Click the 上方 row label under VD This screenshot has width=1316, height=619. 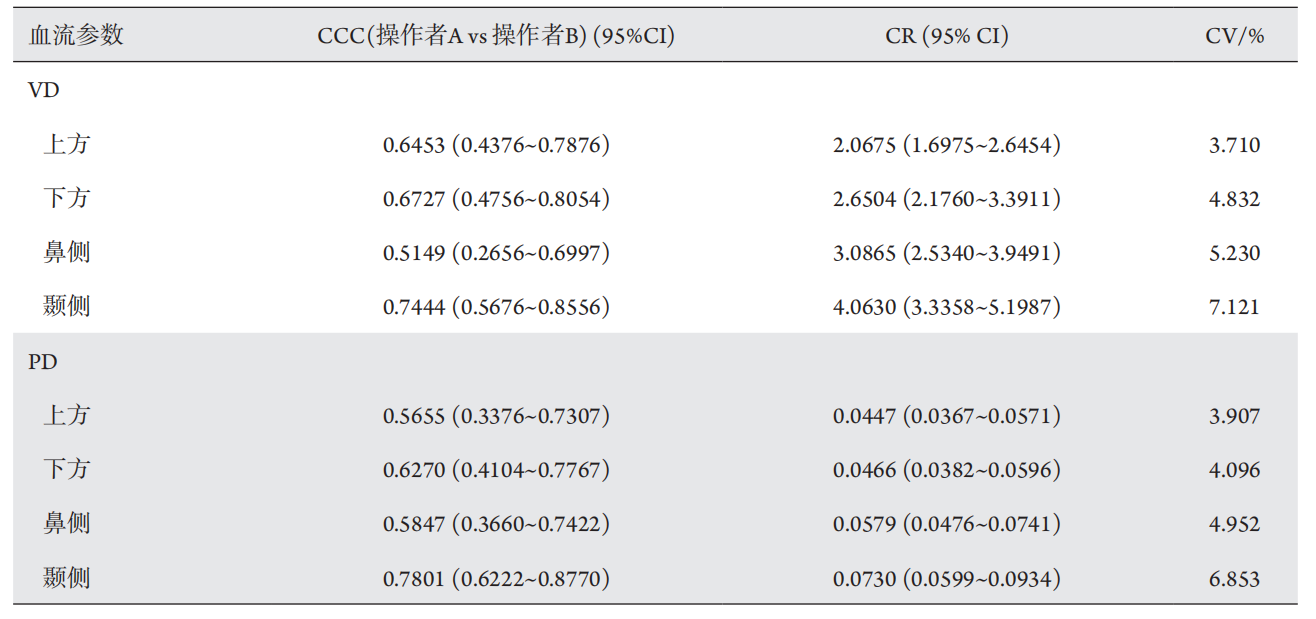point(67,145)
